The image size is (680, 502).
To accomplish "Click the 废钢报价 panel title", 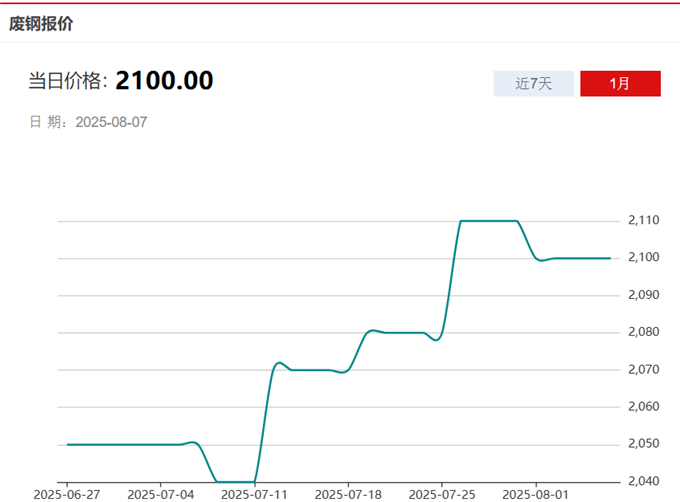I will pyautogui.click(x=41, y=24).
